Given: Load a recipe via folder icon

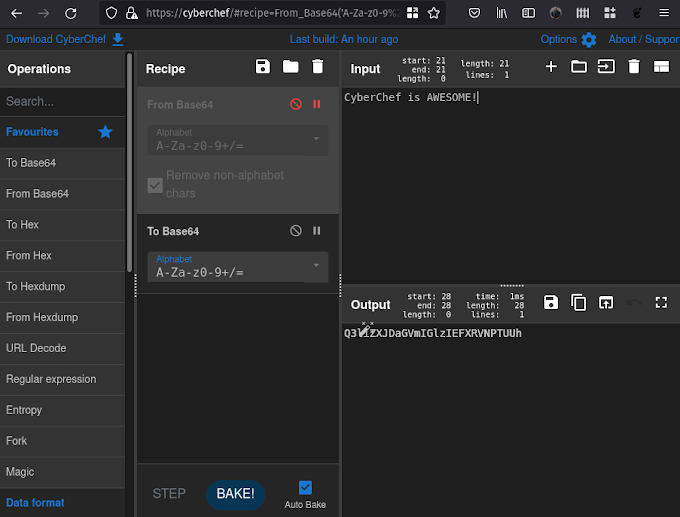Looking at the screenshot, I should click(x=290, y=67).
